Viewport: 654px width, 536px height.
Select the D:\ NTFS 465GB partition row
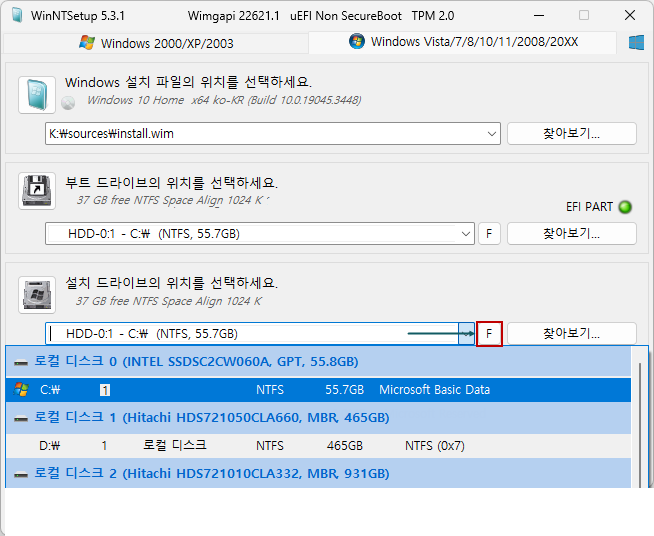click(318, 446)
